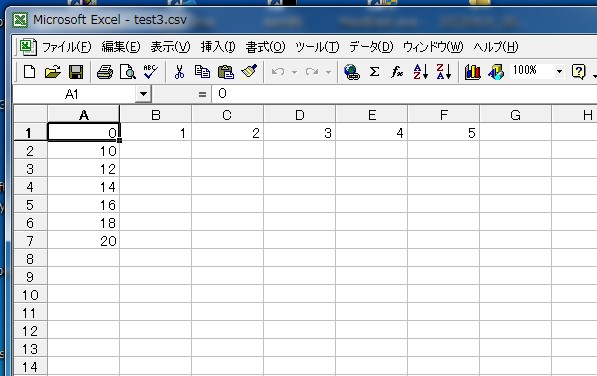The image size is (597, 376).
Task: Open the 編集(E) menu
Action: coord(121,47)
